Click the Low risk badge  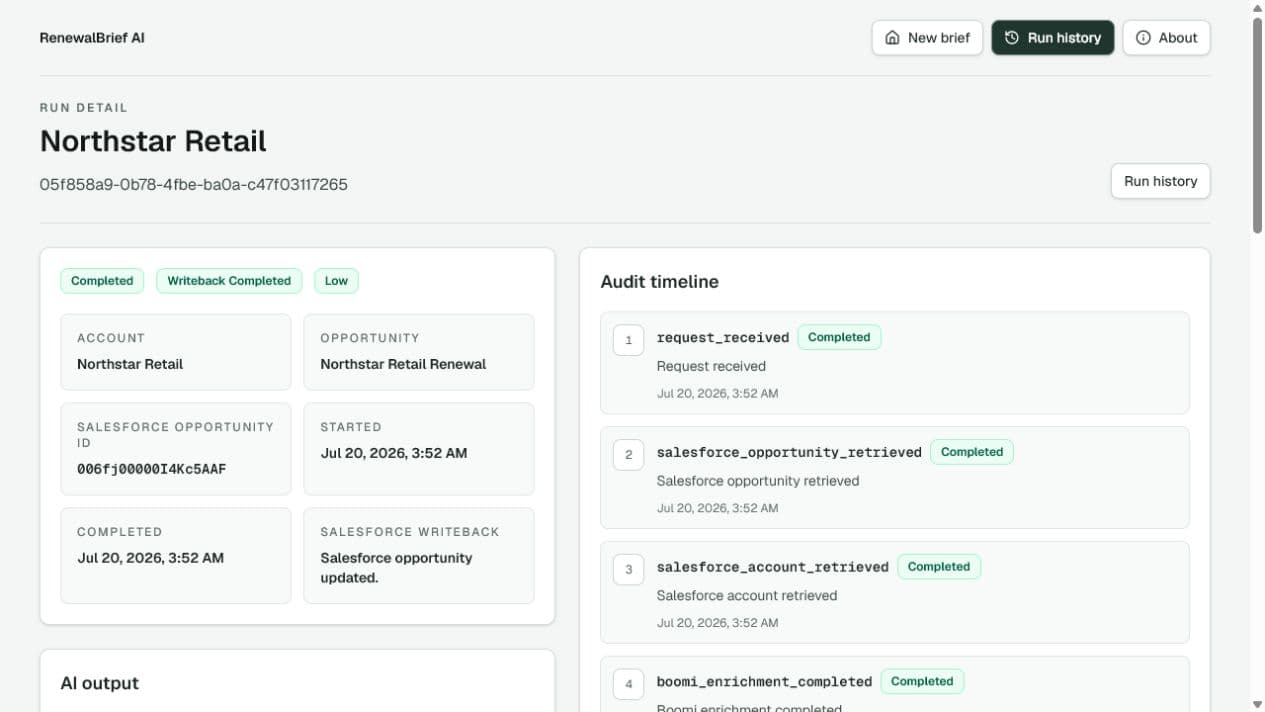[336, 281]
